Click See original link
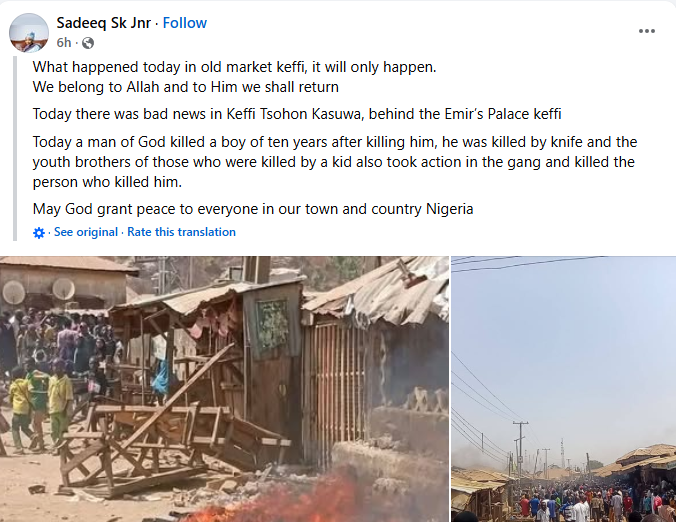The height and width of the screenshot is (522, 676). (x=85, y=232)
